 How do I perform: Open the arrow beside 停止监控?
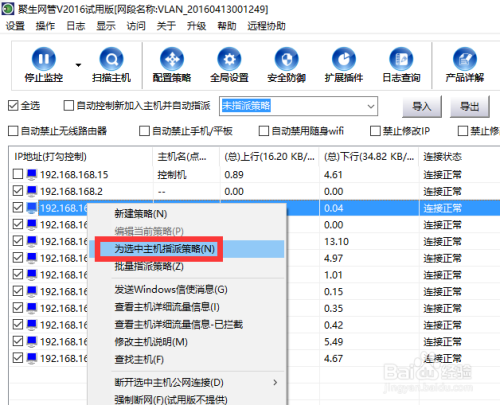click(78, 65)
